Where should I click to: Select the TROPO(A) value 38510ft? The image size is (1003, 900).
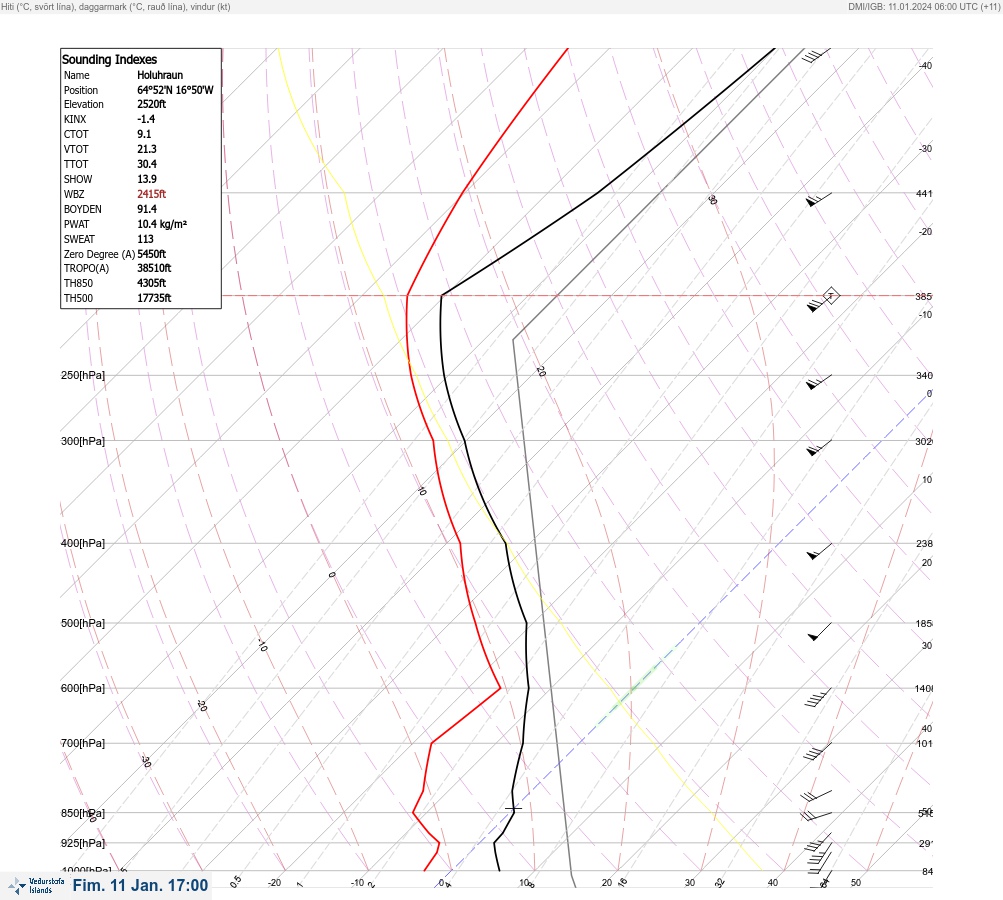coord(154,268)
